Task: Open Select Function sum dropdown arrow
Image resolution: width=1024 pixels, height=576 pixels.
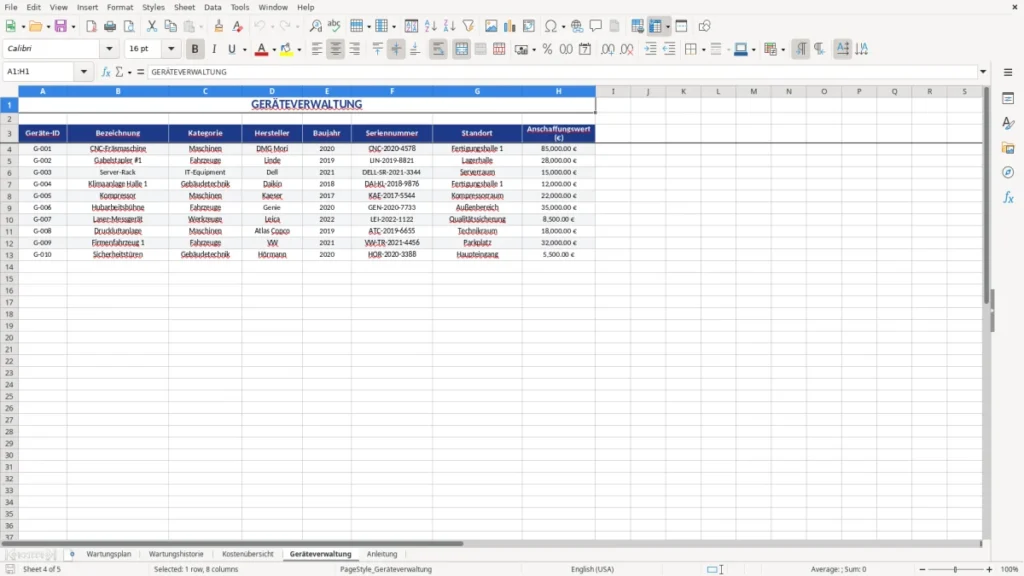Action: coord(129,72)
